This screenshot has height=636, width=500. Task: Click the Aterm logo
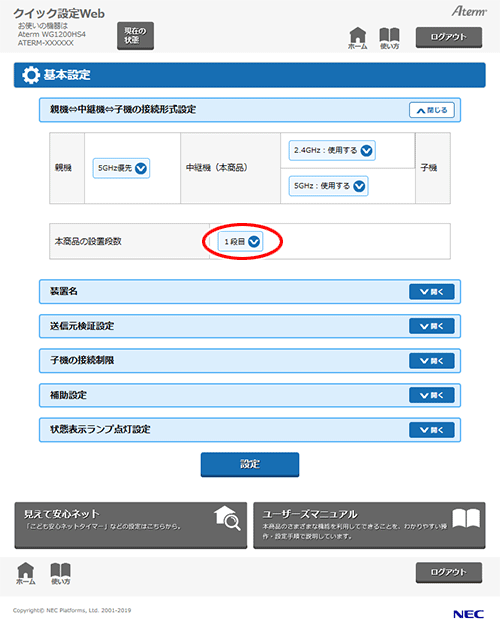(469, 11)
